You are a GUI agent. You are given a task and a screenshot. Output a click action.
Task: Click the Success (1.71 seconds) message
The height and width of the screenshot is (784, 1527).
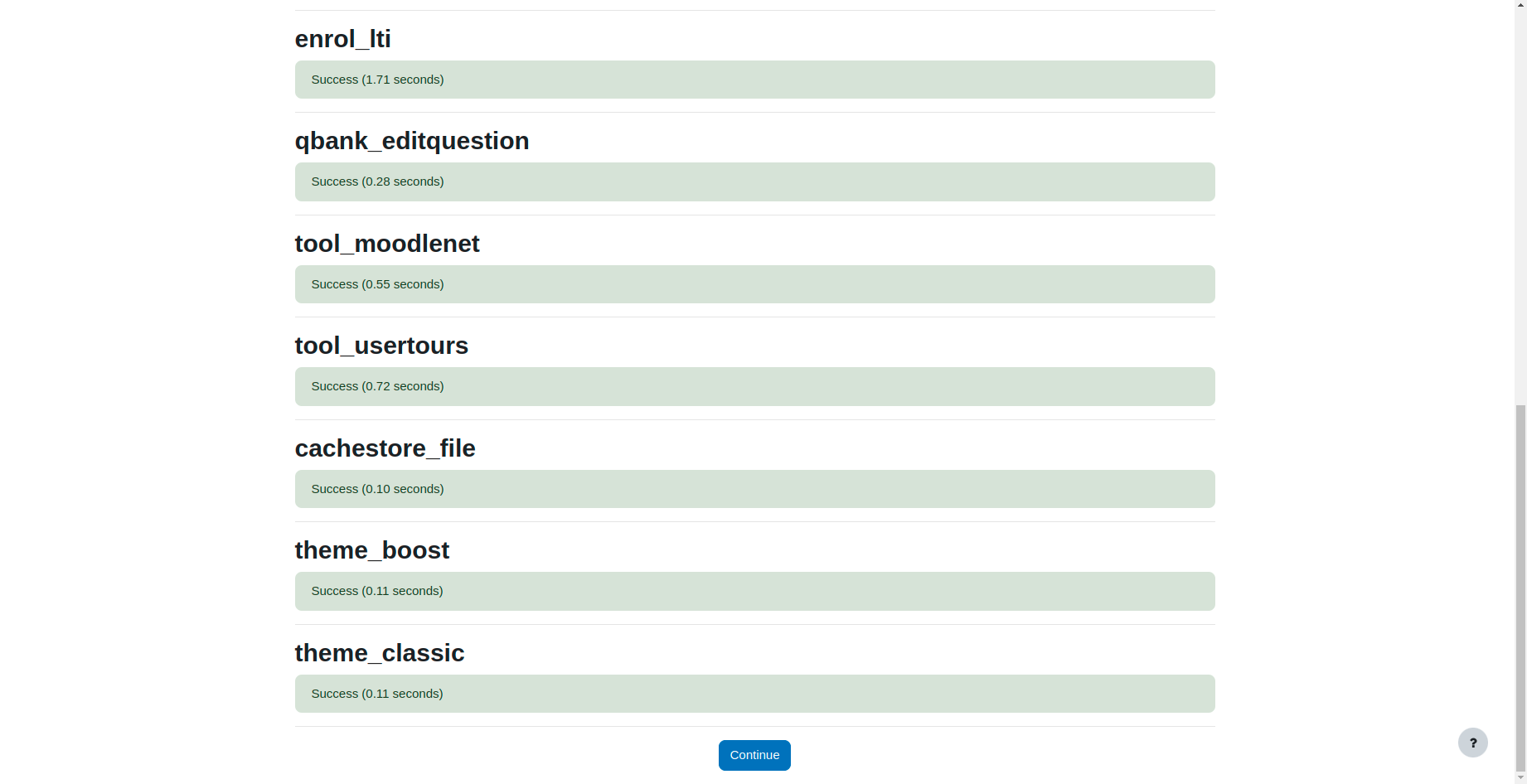(x=754, y=80)
